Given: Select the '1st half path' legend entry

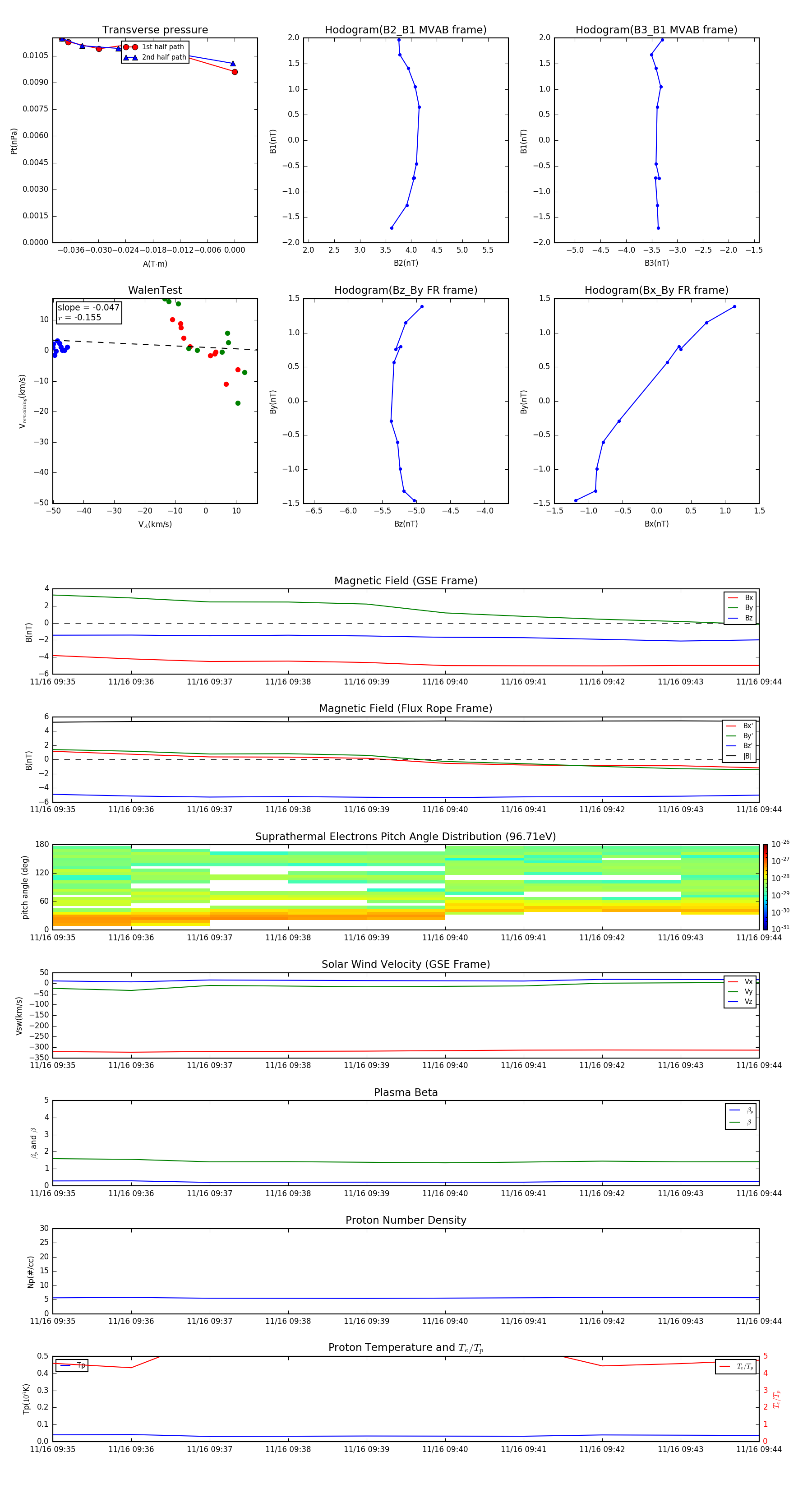Looking at the screenshot, I should [154, 47].
